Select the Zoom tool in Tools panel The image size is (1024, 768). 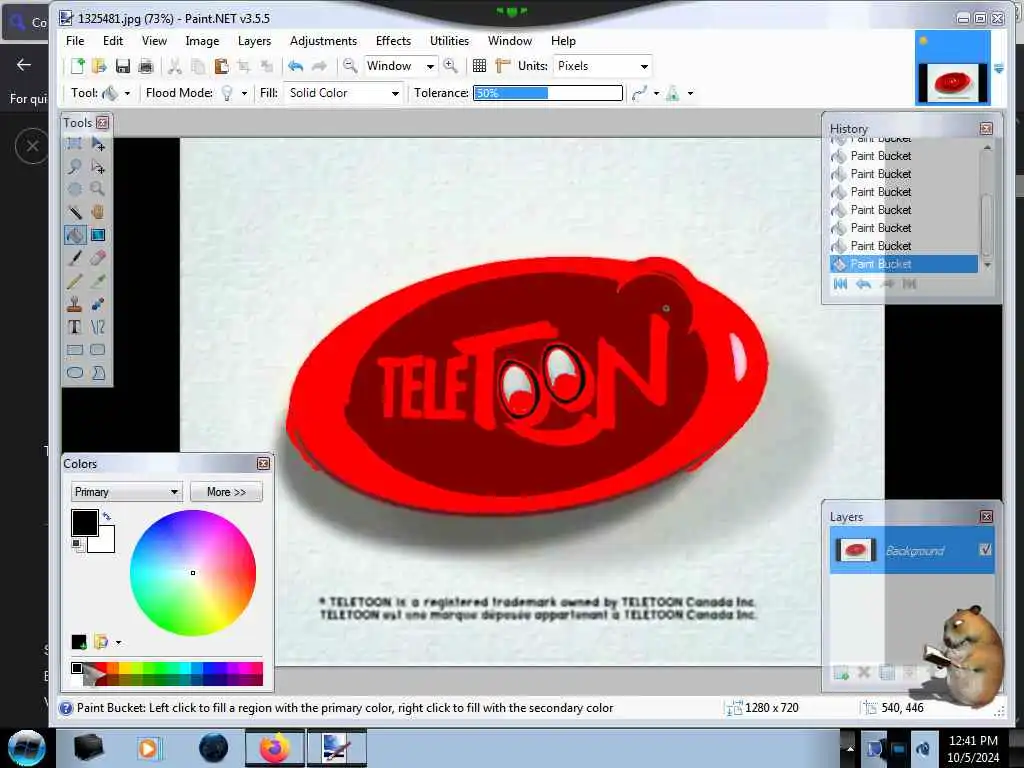click(x=98, y=189)
